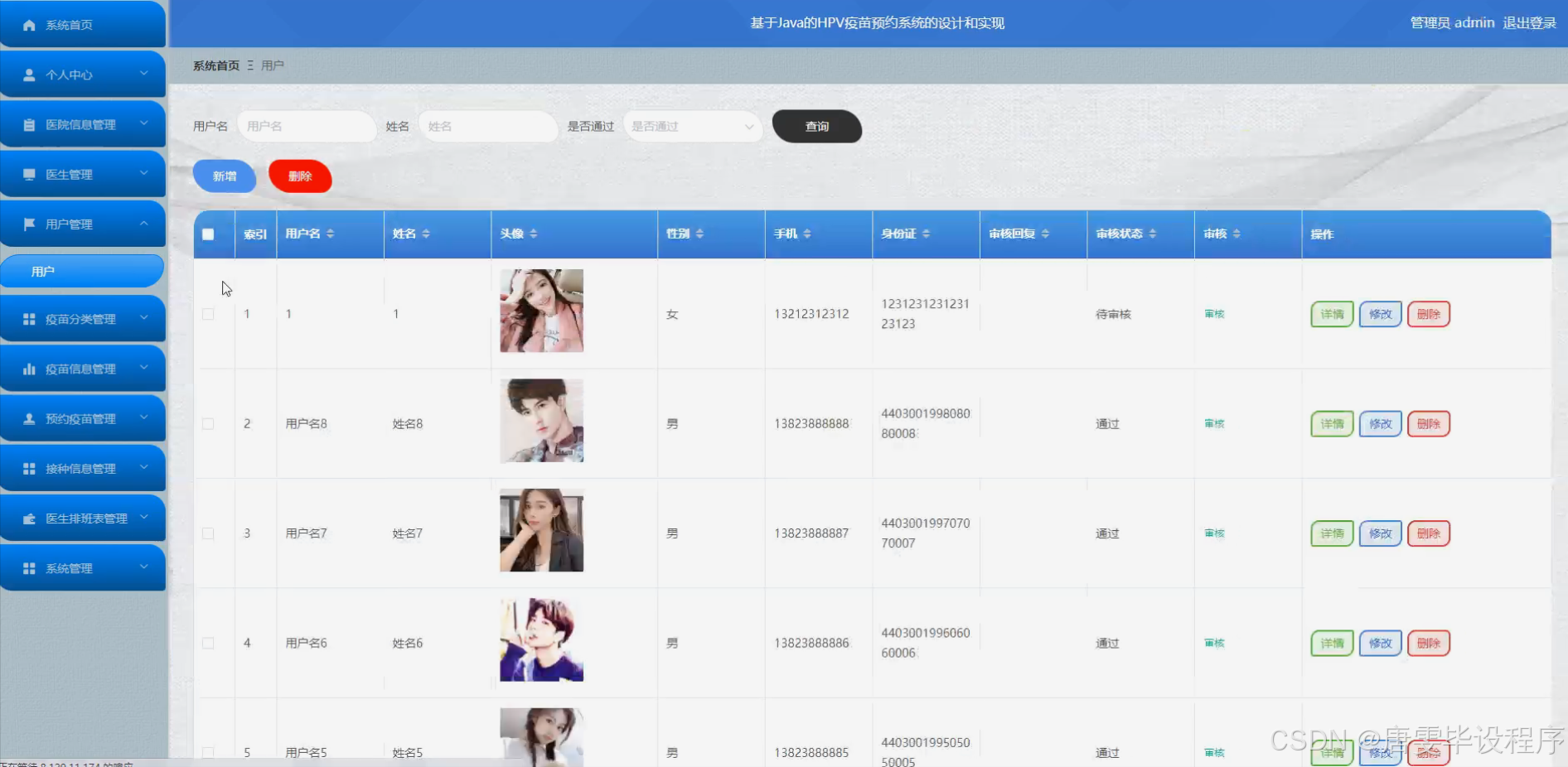Check the checkbox for 用户名8 row

[x=208, y=423]
